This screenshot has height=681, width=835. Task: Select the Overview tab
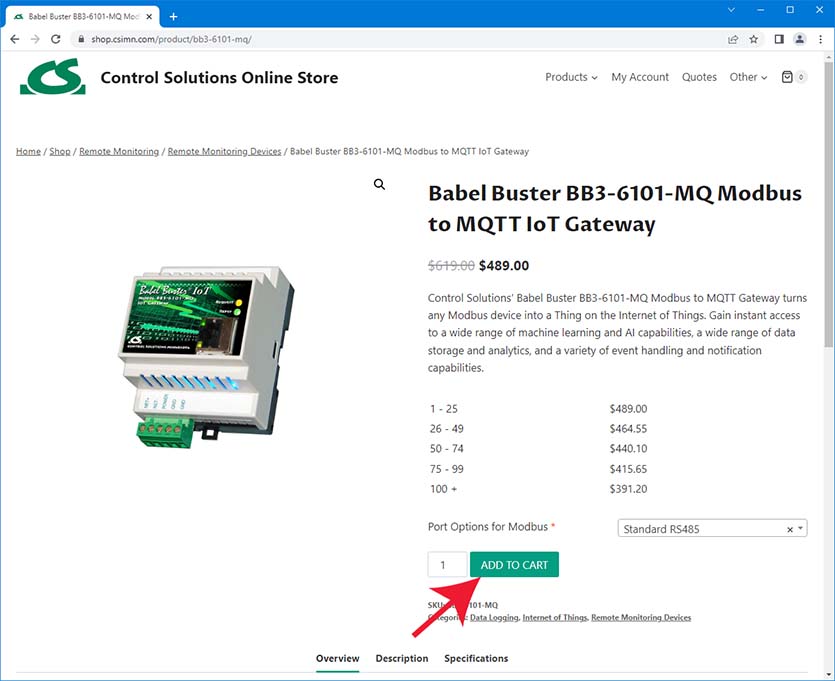click(x=337, y=658)
